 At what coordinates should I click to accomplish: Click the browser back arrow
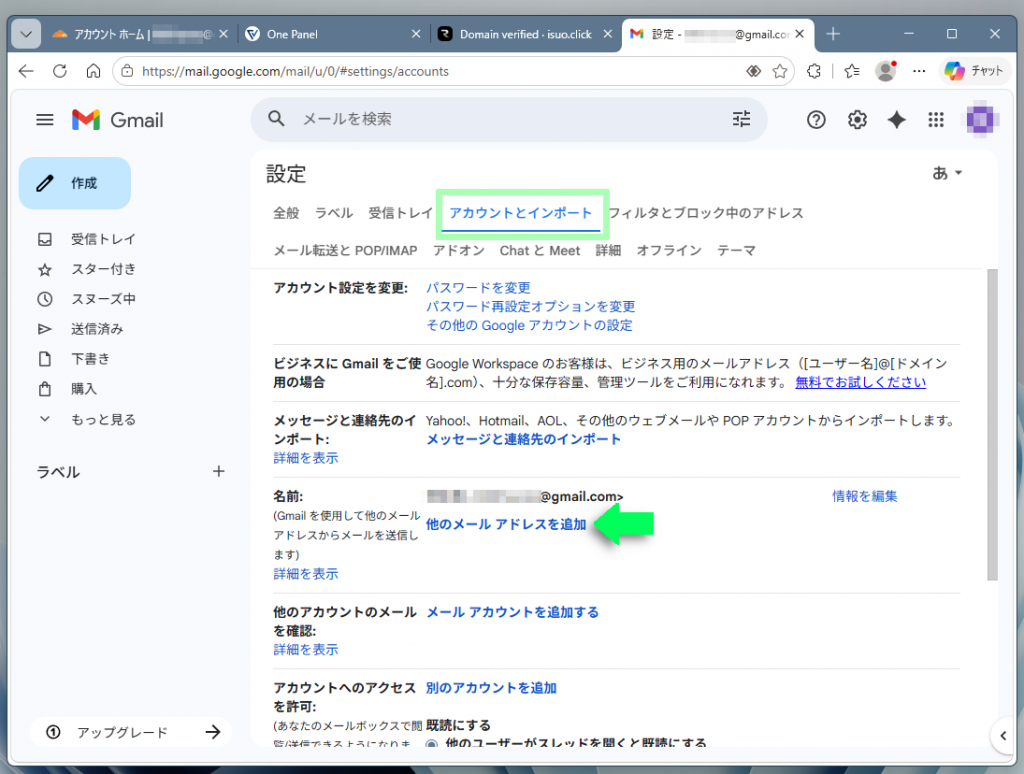point(26,71)
